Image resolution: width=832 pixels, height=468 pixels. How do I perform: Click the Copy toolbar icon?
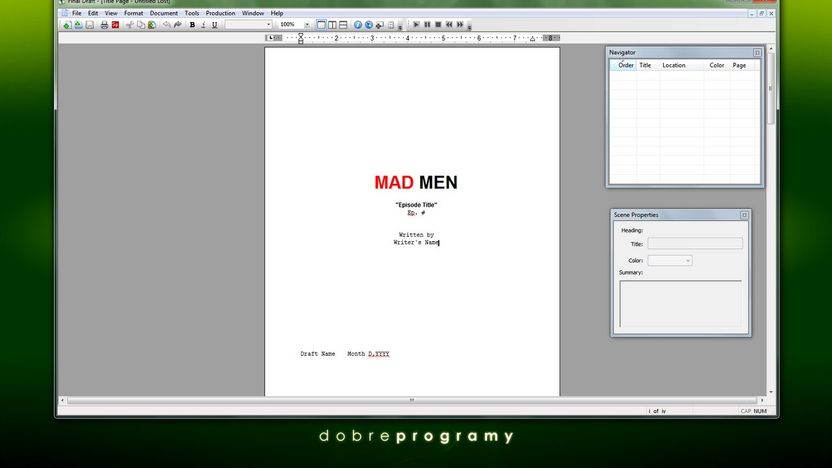coord(141,25)
